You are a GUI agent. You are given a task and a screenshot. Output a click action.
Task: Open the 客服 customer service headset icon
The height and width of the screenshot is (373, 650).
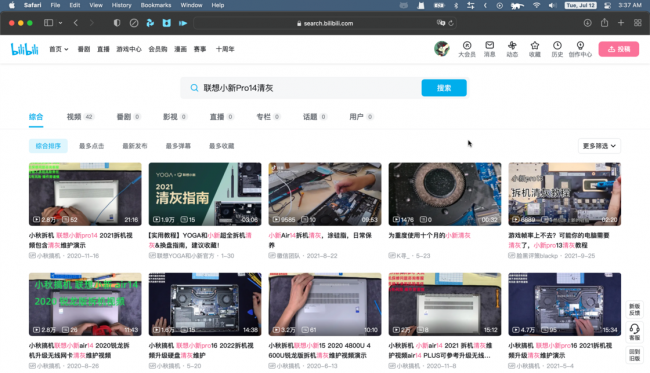click(635, 332)
